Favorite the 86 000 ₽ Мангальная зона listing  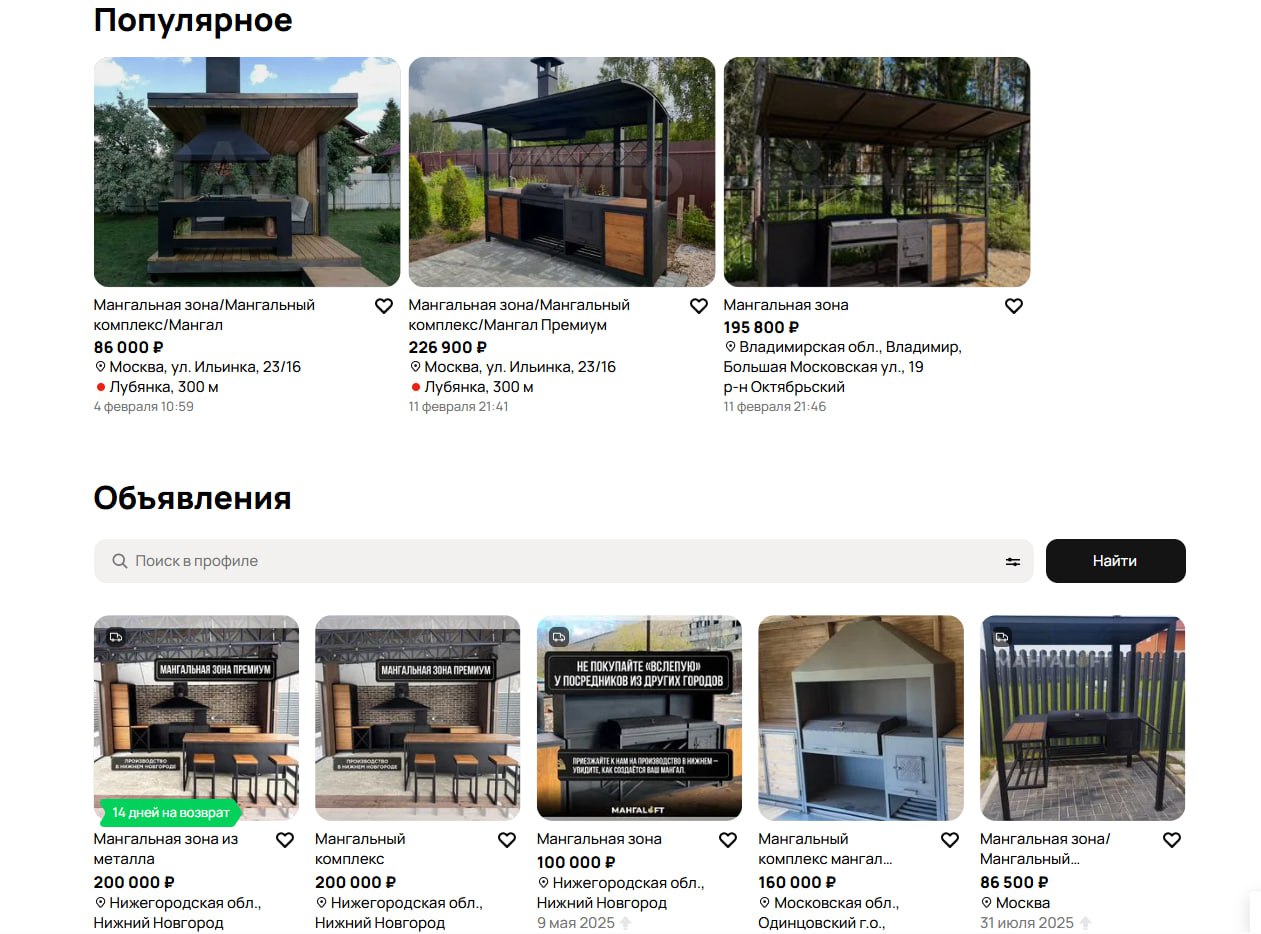[384, 306]
